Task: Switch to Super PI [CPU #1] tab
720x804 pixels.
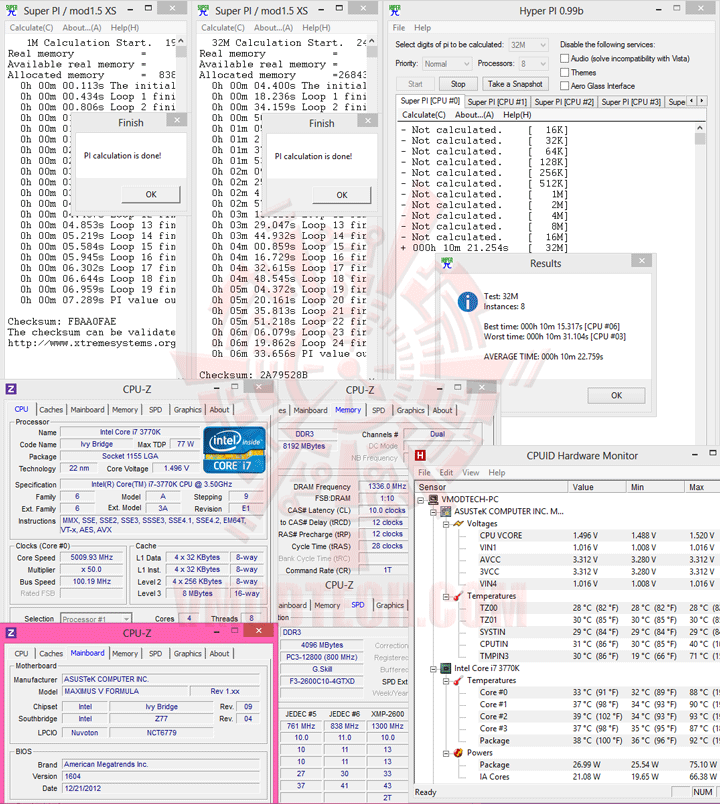Action: 497,102
